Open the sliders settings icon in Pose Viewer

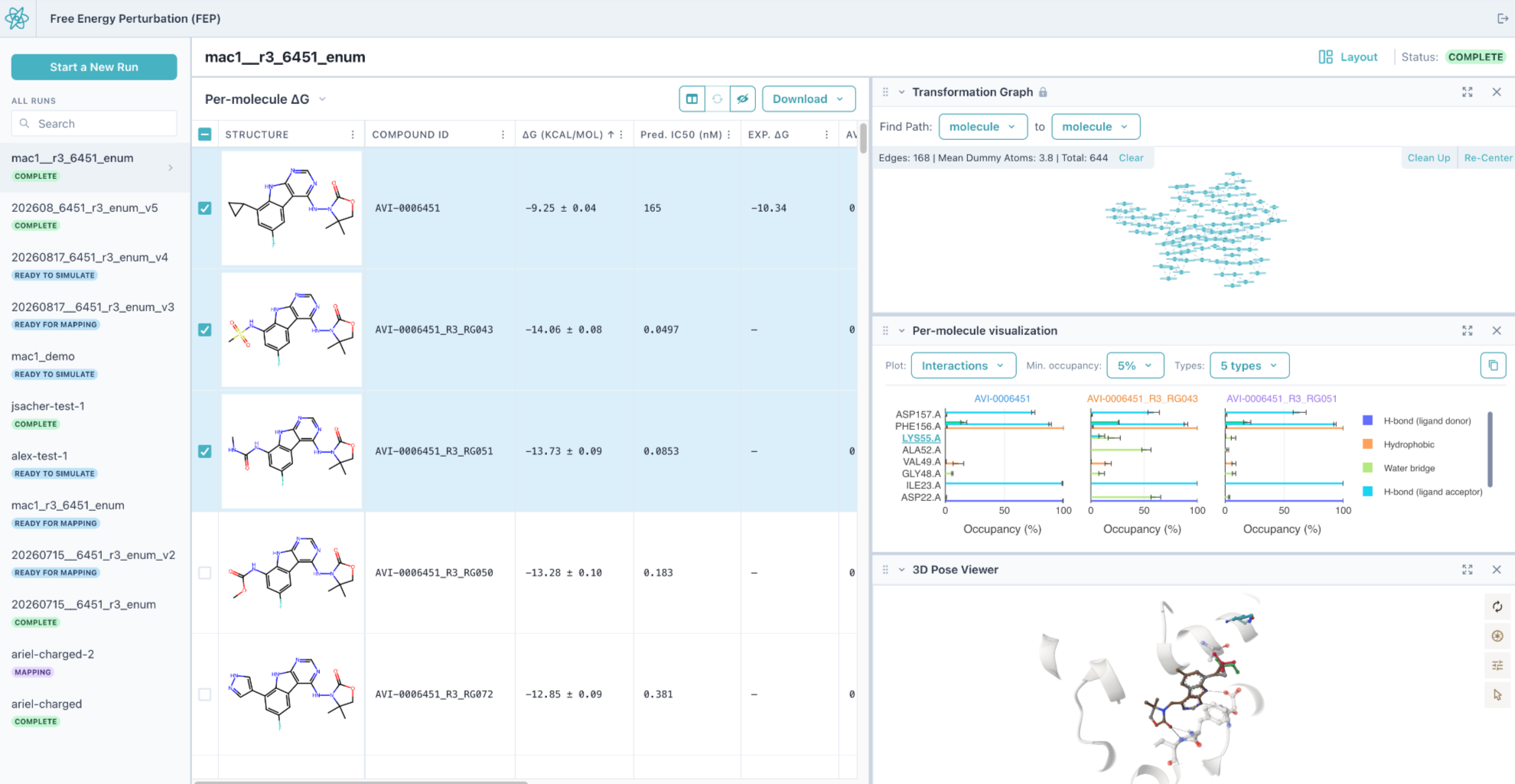click(x=1497, y=665)
